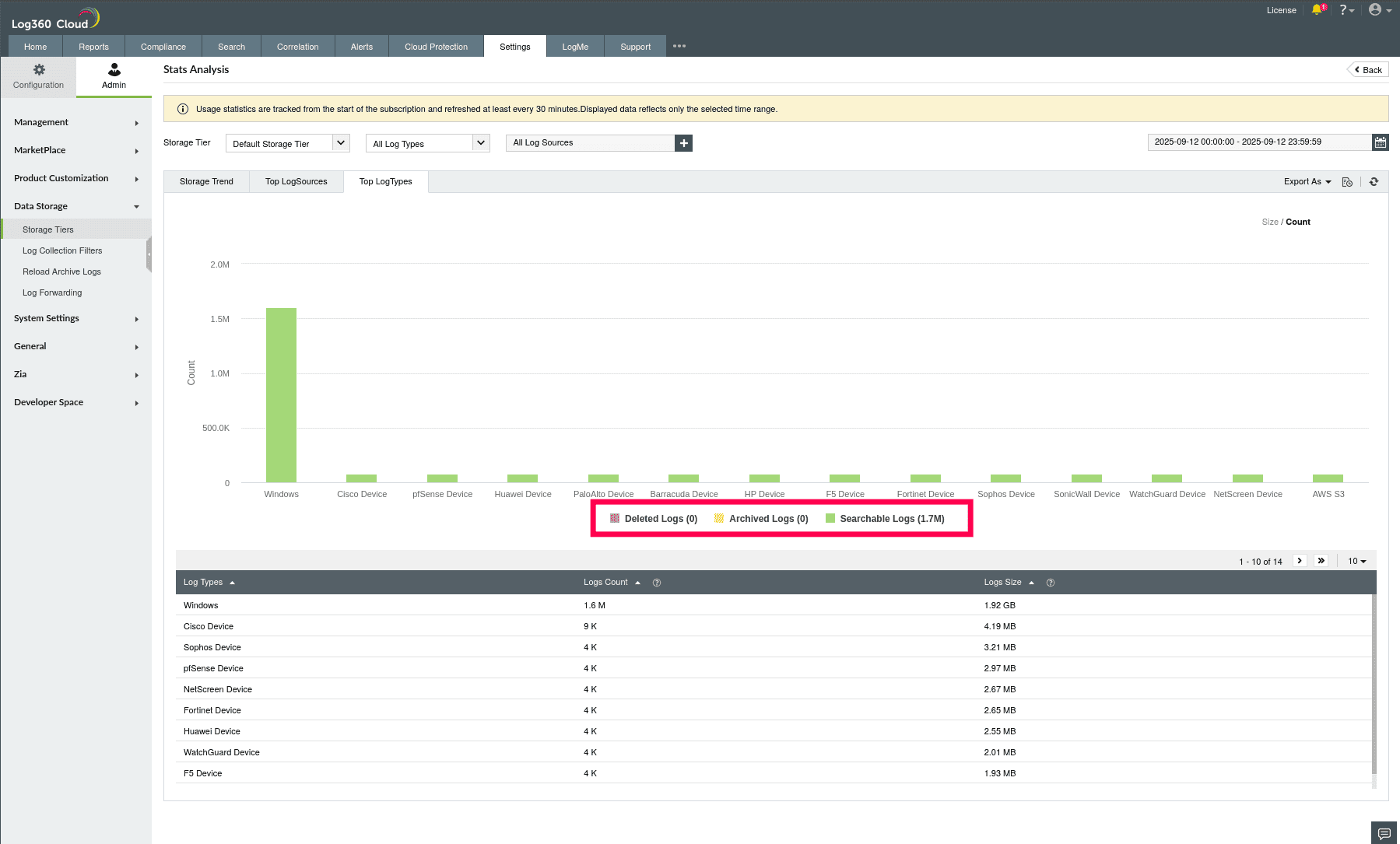Go to next table page

coord(1300,561)
